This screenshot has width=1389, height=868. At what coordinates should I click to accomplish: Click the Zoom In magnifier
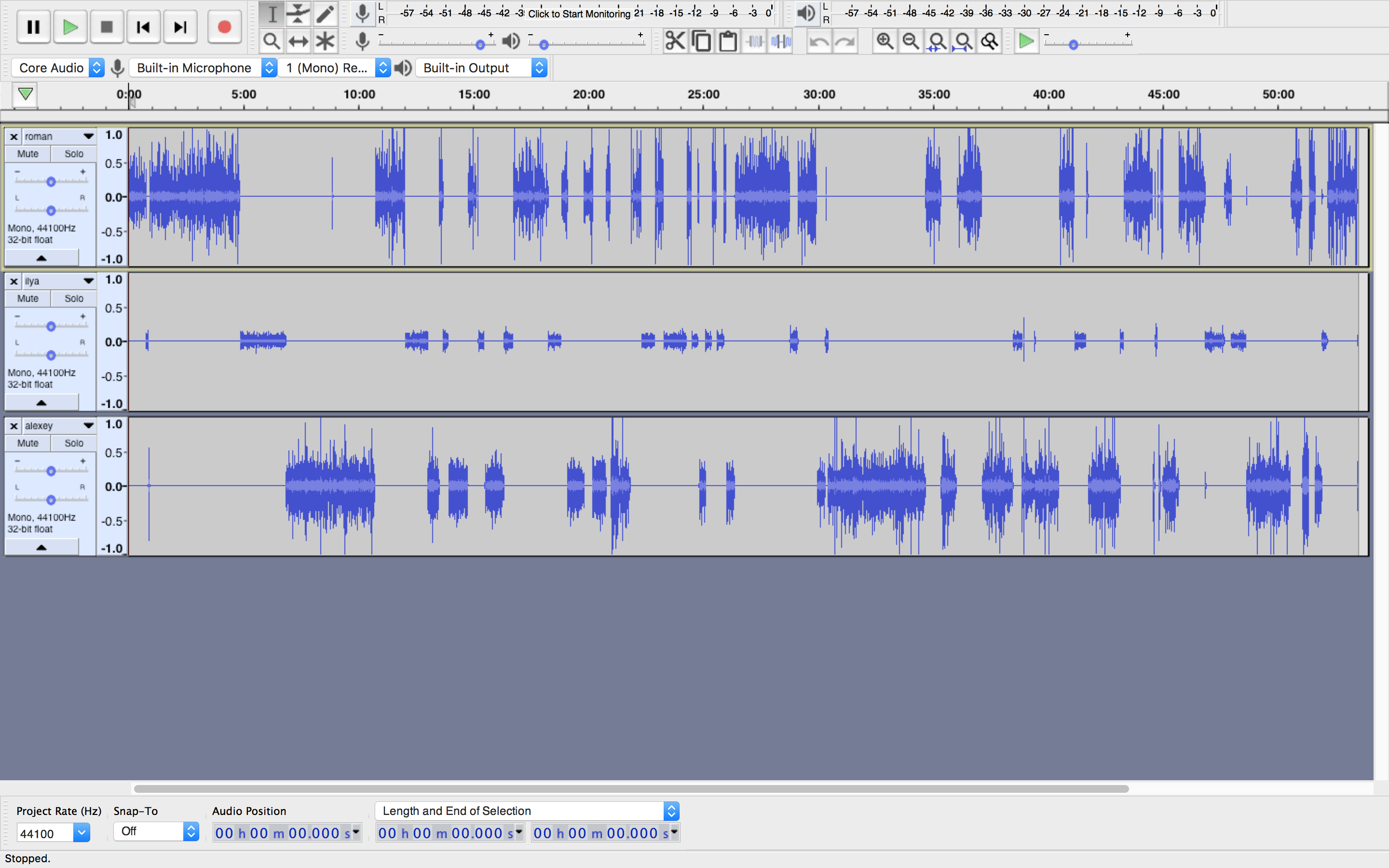click(885, 41)
